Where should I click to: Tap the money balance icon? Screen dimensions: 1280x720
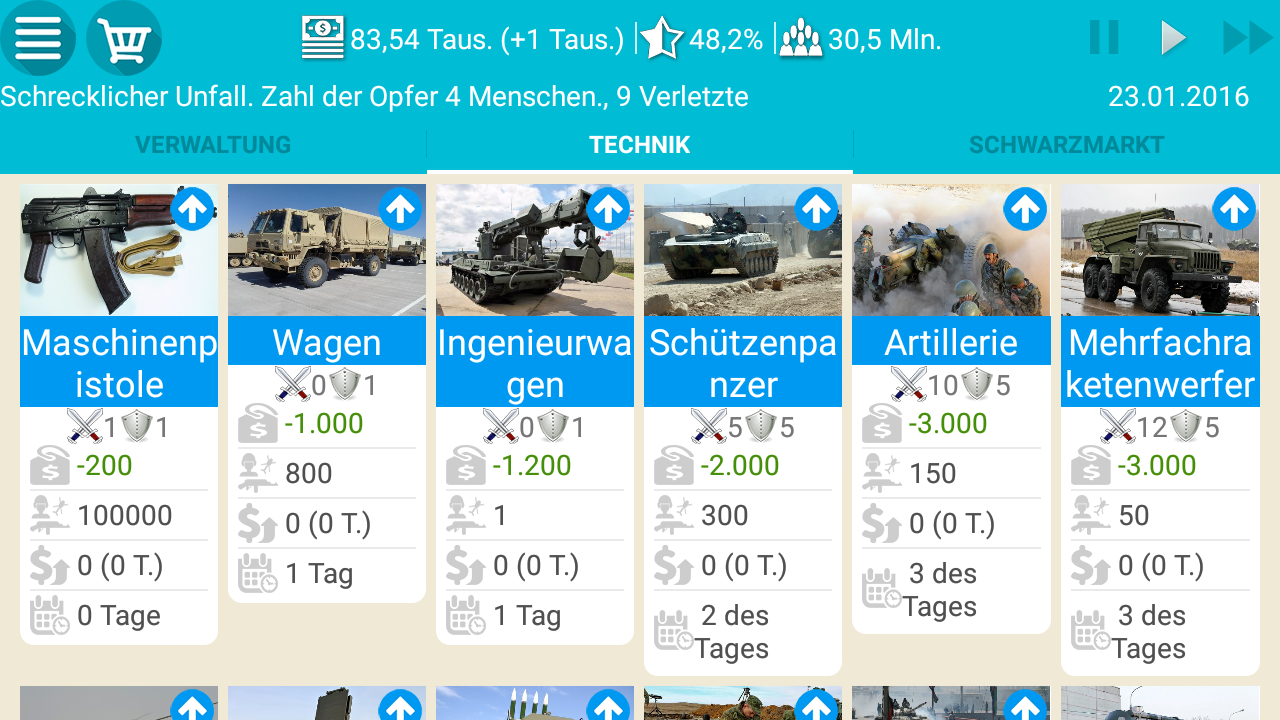click(322, 38)
